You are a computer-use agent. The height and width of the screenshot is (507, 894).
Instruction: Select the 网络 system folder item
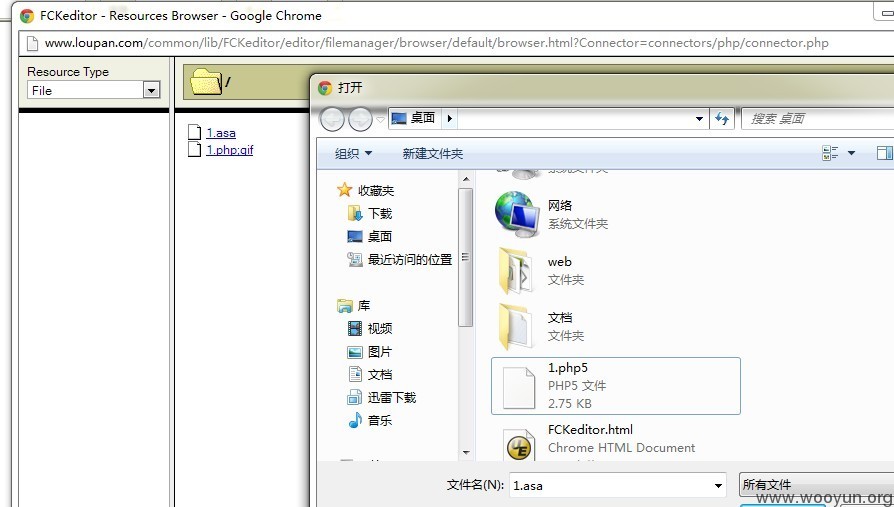[616, 214]
